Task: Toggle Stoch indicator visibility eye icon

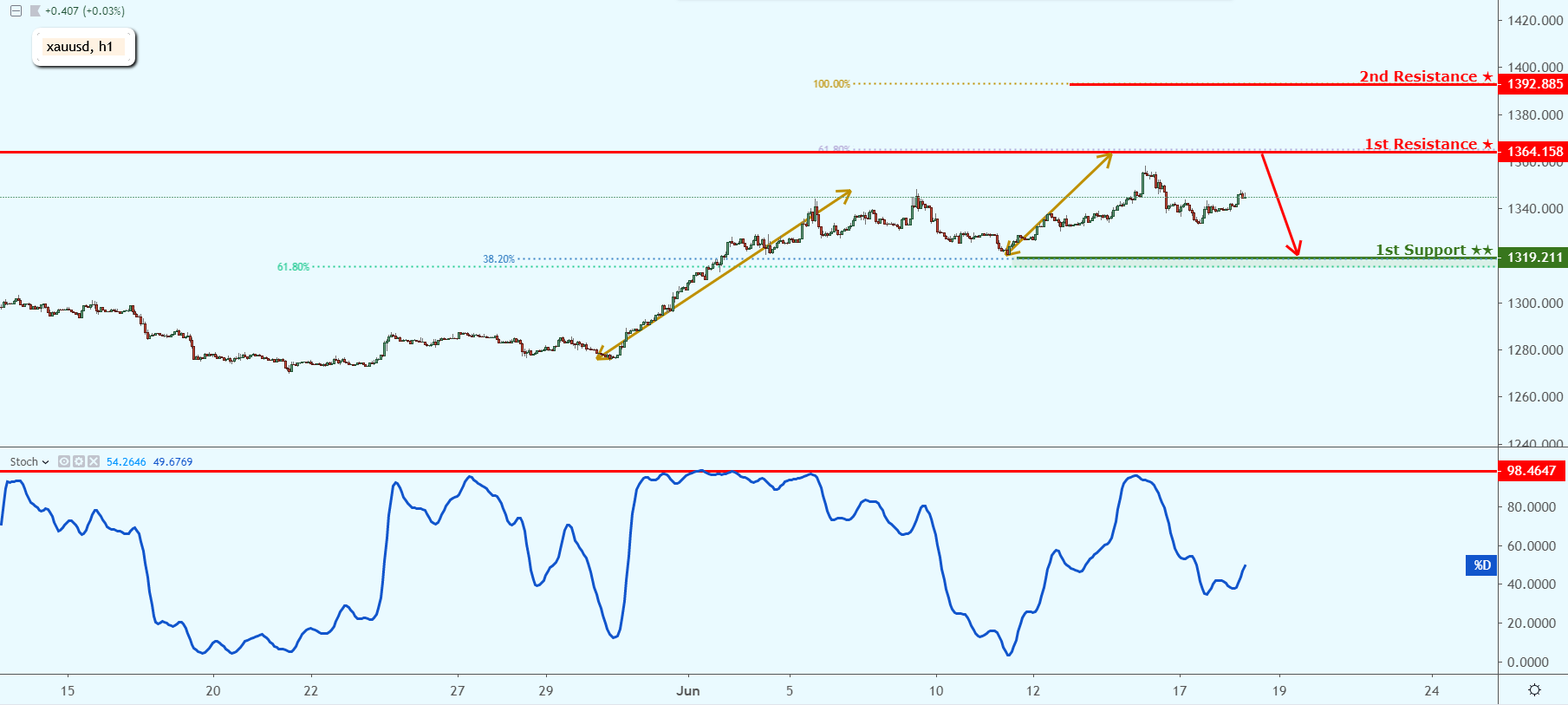Action: point(64,461)
